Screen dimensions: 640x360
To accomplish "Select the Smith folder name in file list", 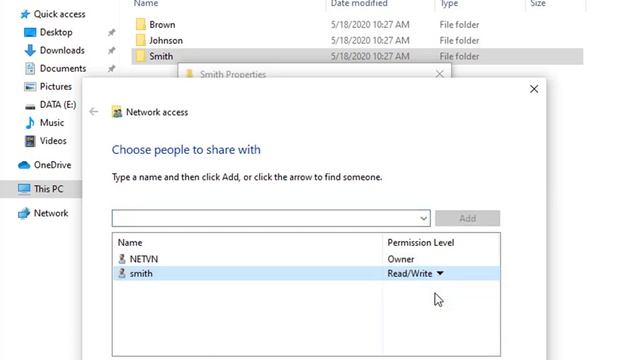I will click(x=161, y=56).
